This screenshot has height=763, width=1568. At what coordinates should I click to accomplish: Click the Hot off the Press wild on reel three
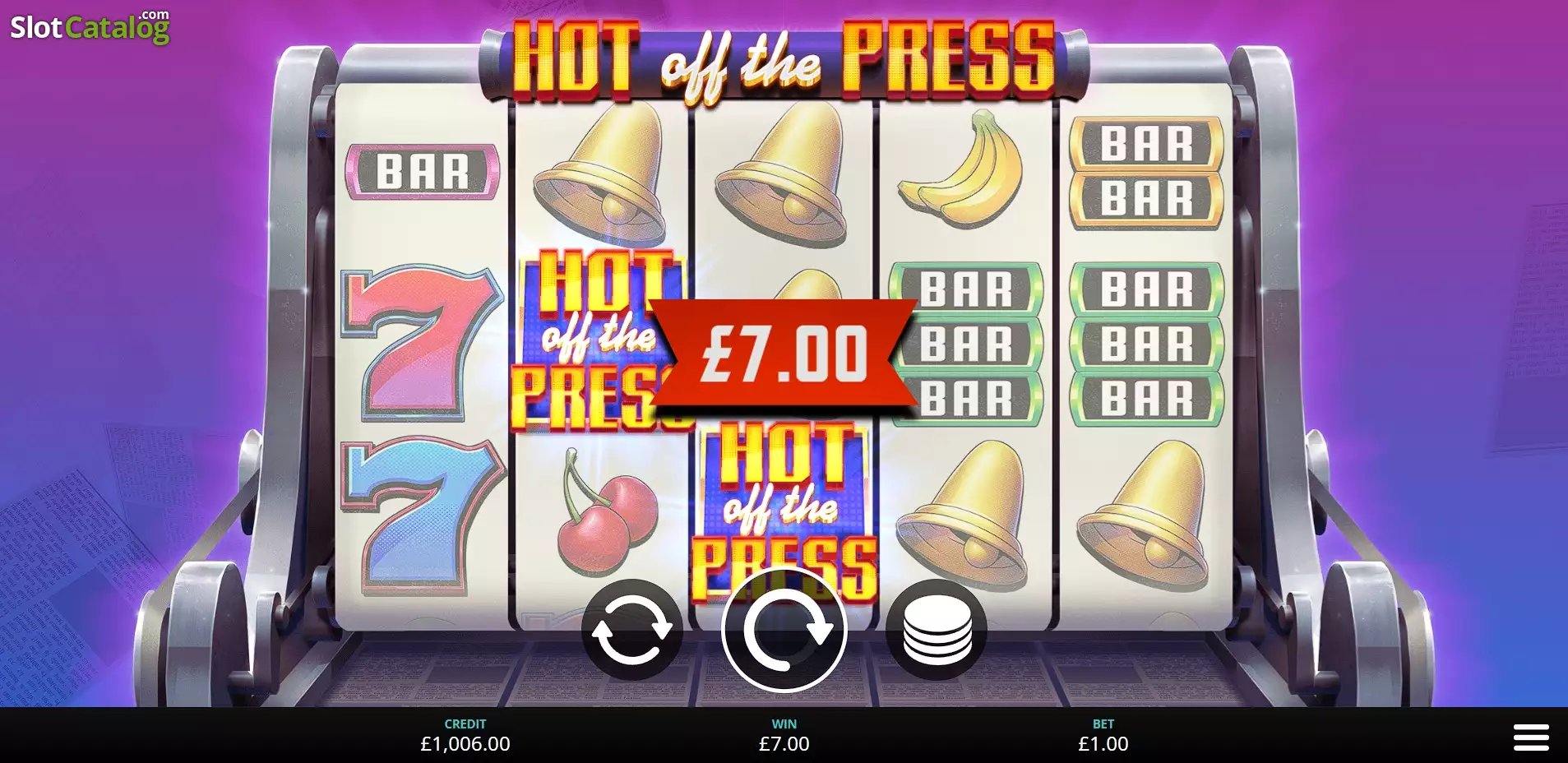[784, 510]
